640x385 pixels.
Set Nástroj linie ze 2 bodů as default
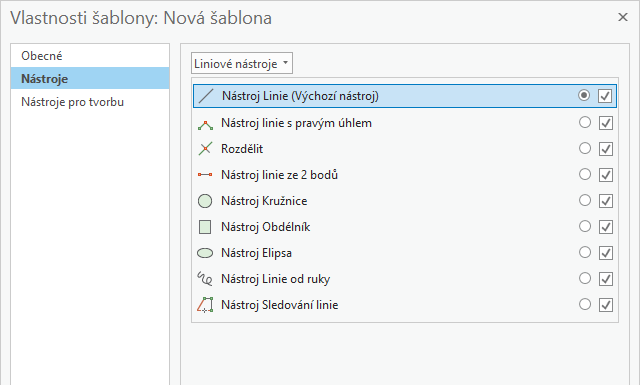[x=585, y=174]
